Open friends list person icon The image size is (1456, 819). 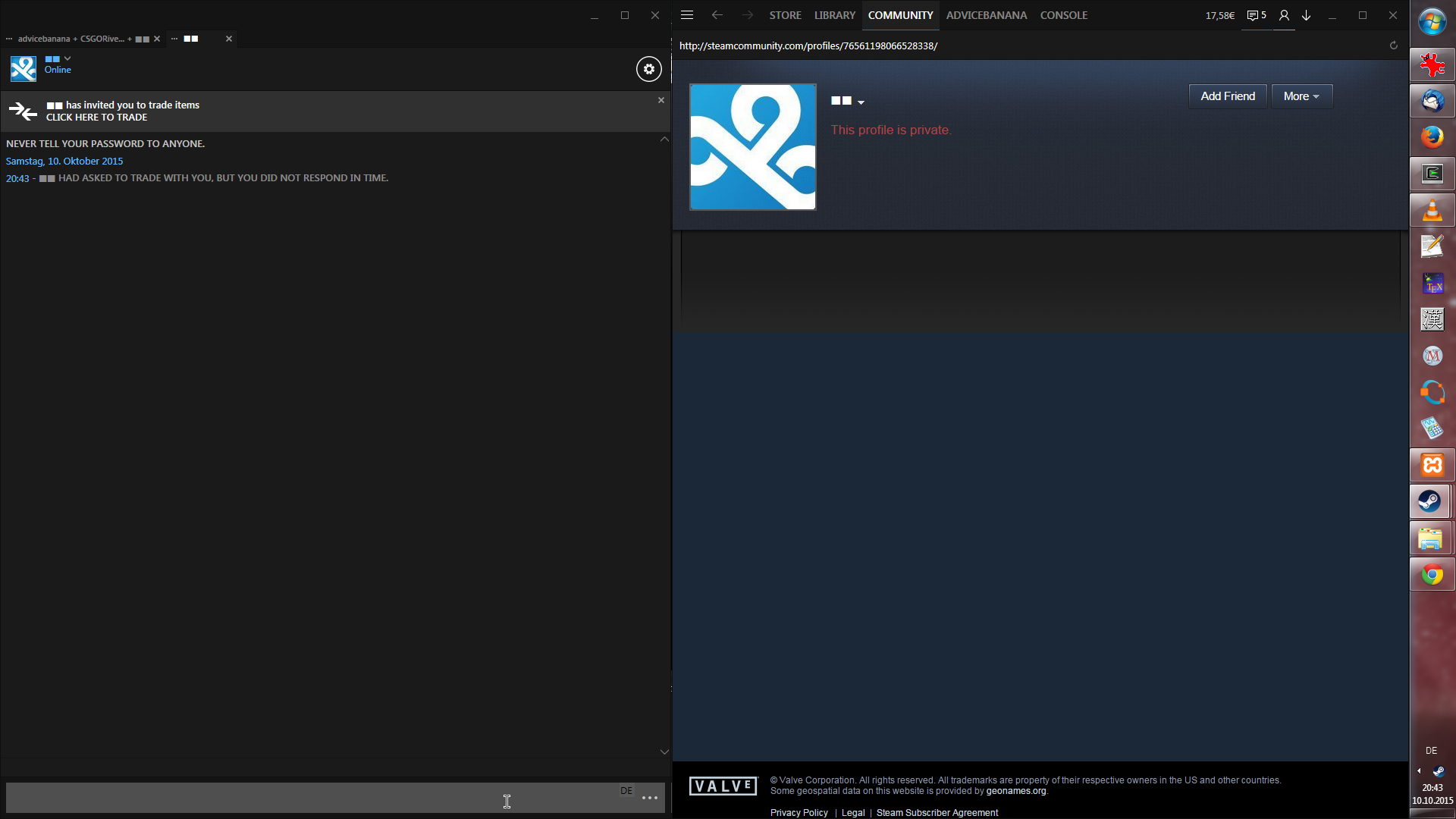tap(1284, 15)
